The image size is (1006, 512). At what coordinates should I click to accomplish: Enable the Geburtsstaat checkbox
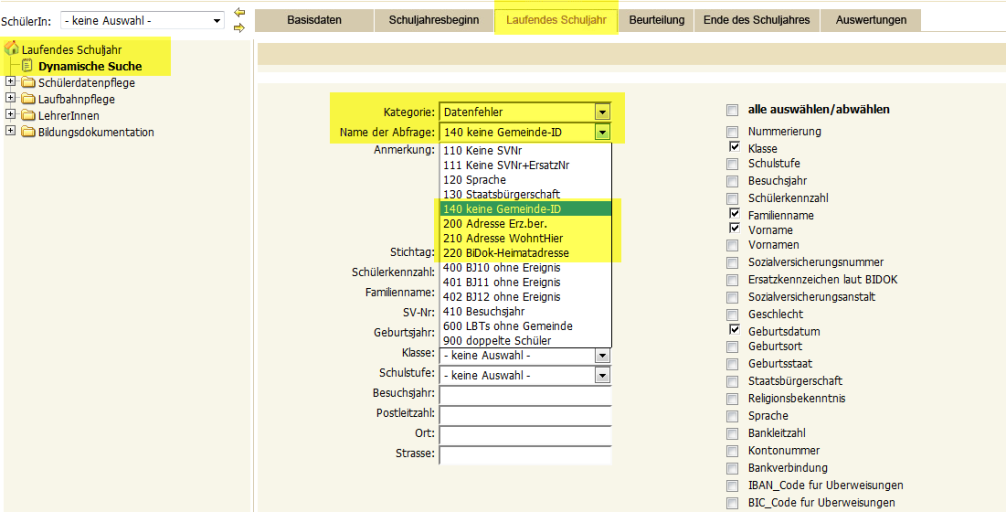pos(732,364)
